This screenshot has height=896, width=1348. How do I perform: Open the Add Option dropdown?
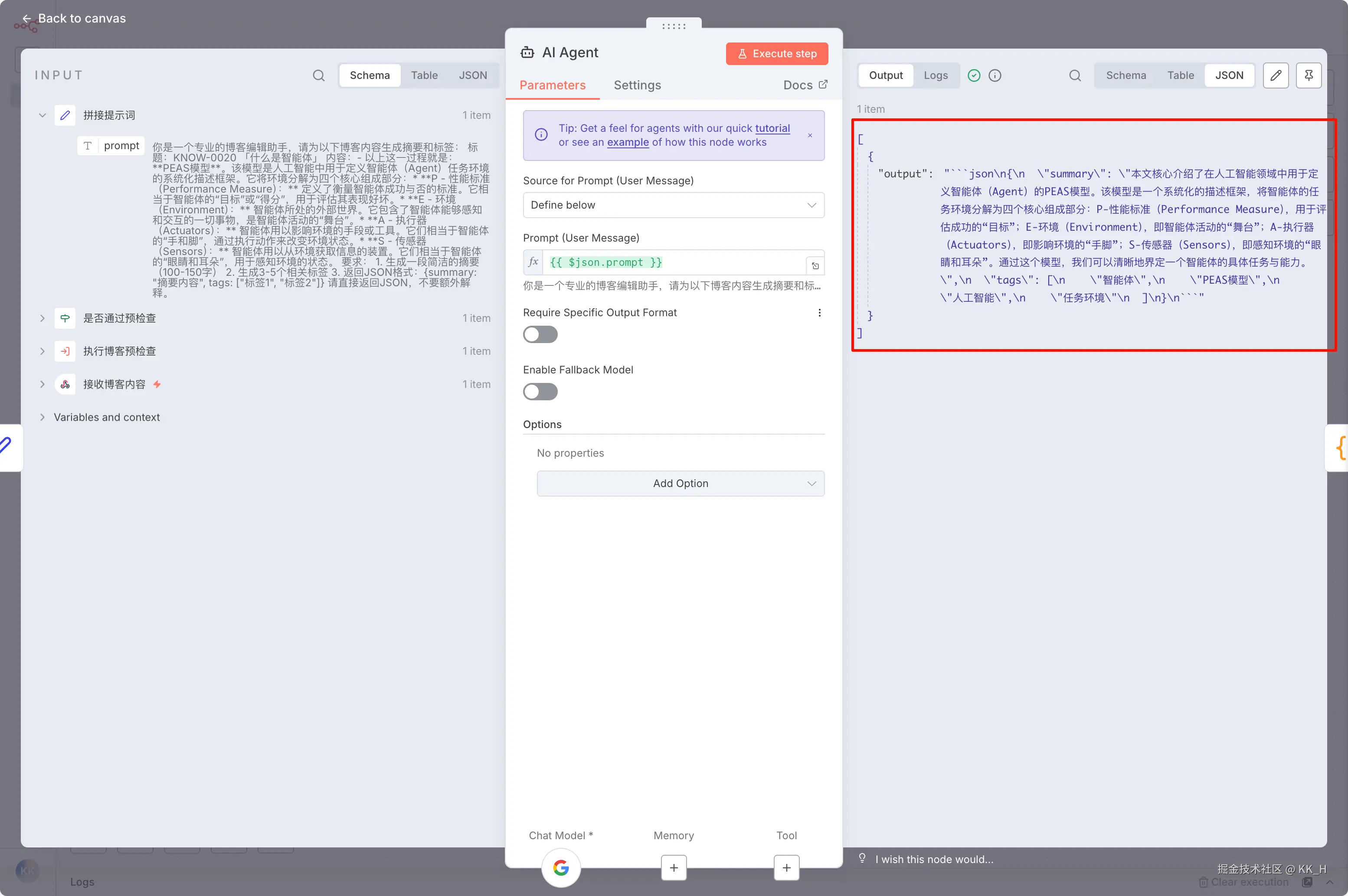(x=680, y=484)
